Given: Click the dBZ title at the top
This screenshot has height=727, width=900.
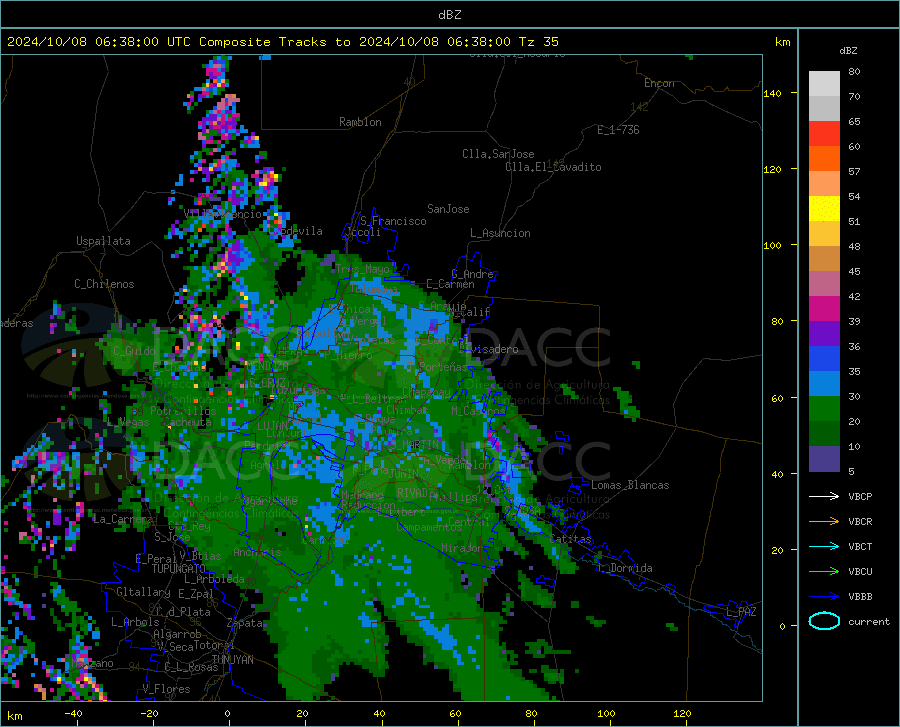Looking at the screenshot, I should point(449,15).
